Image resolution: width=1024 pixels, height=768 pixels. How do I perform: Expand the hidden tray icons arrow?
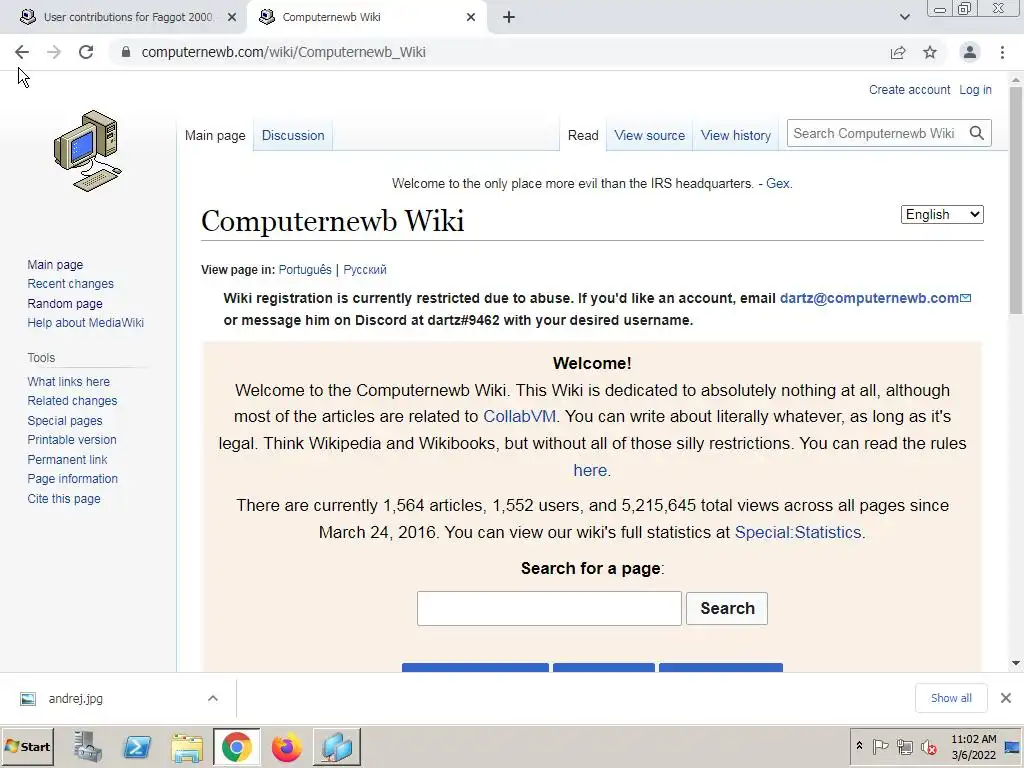coord(859,746)
